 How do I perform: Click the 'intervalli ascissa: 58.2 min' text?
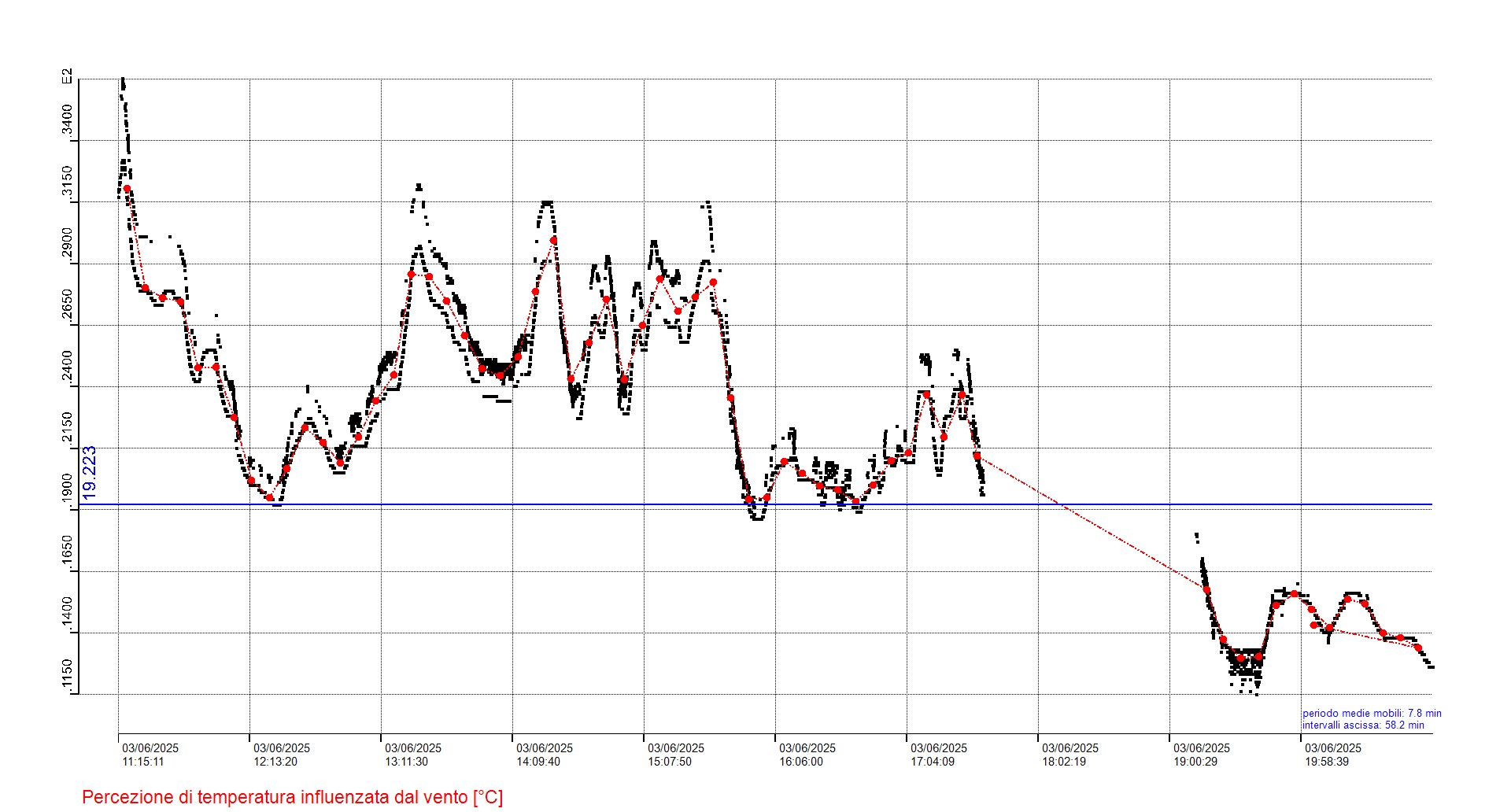1362,725
